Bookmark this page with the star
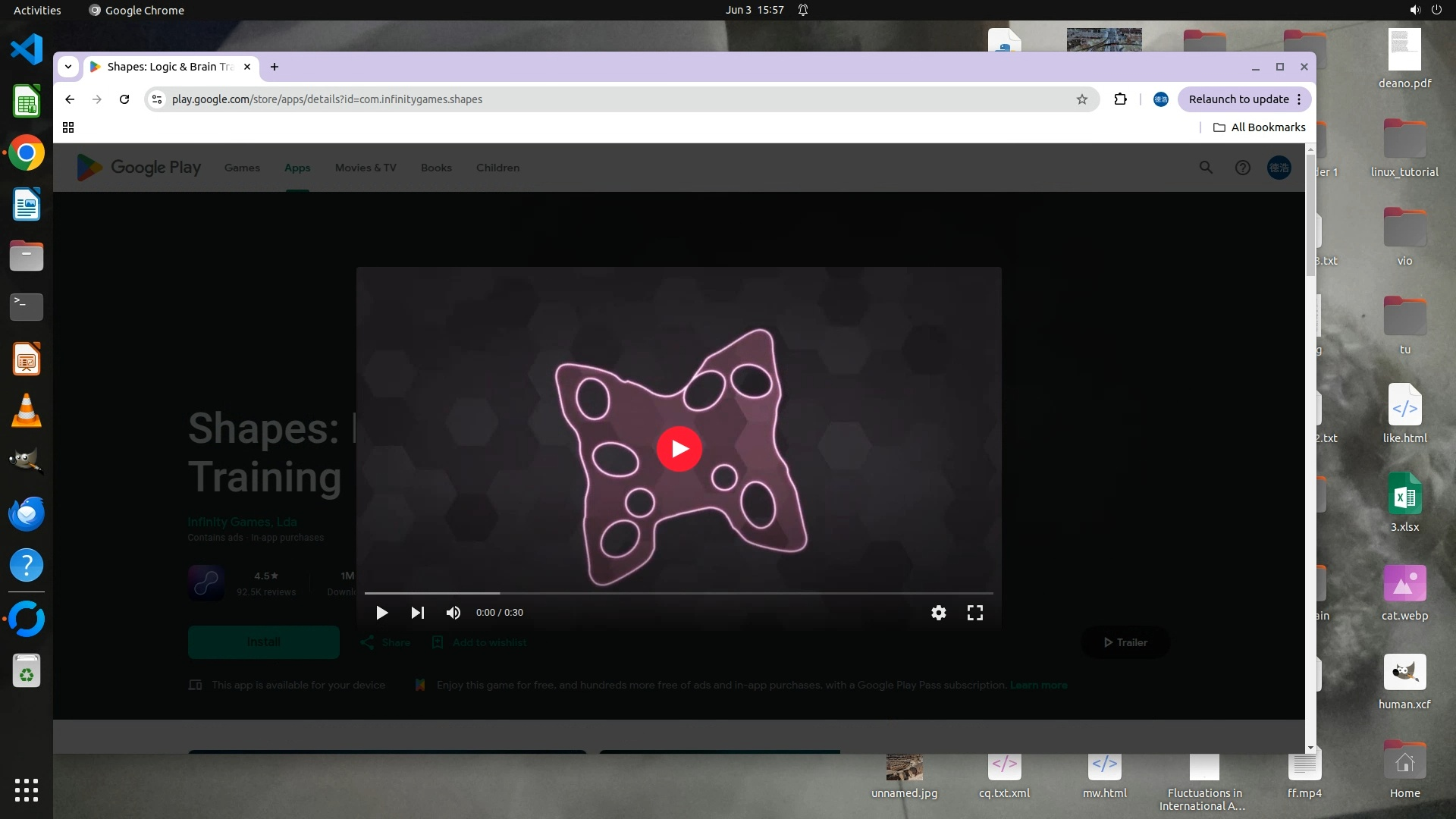This screenshot has height=819, width=1456. pyautogui.click(x=1082, y=99)
